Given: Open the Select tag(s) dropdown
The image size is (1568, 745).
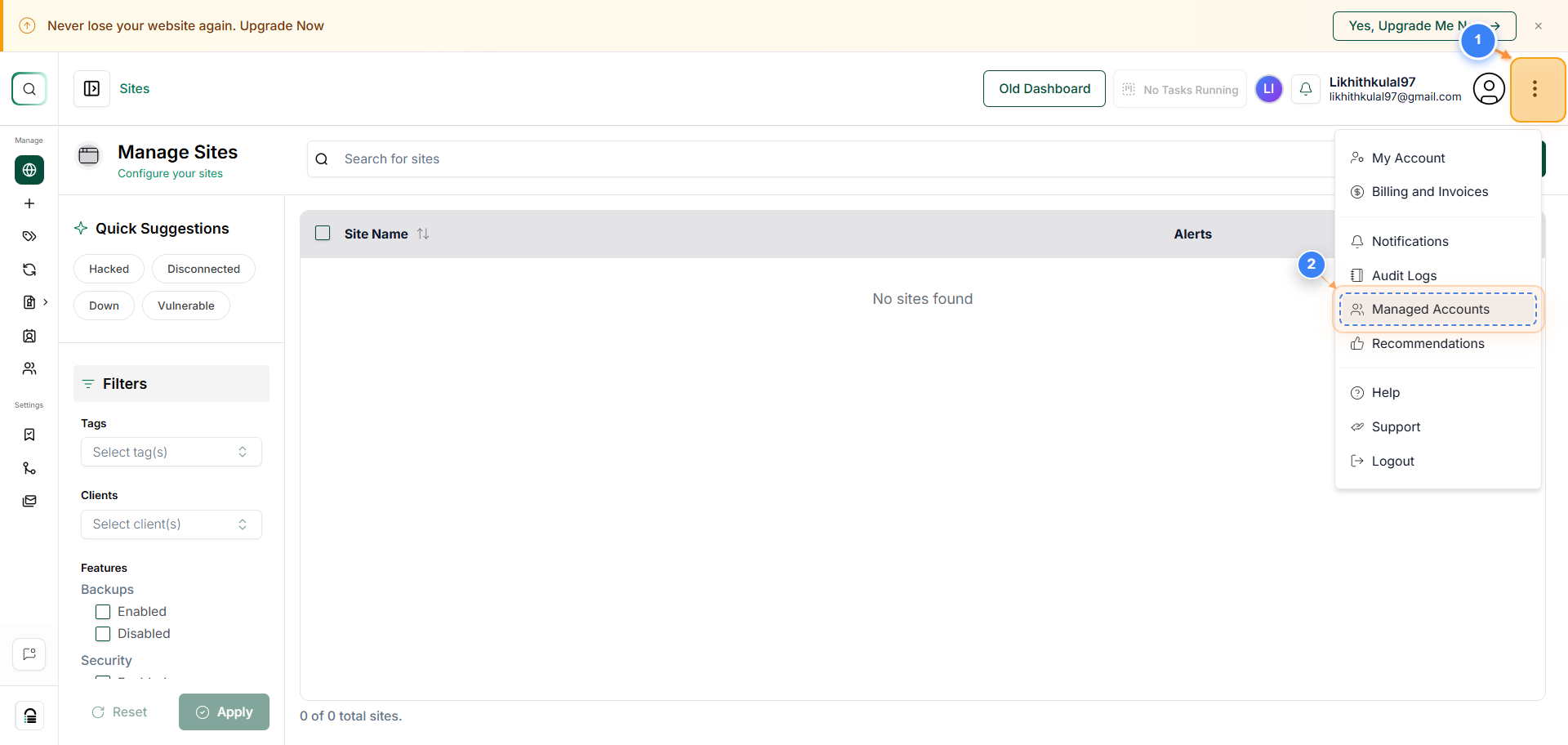Looking at the screenshot, I should pyautogui.click(x=171, y=452).
